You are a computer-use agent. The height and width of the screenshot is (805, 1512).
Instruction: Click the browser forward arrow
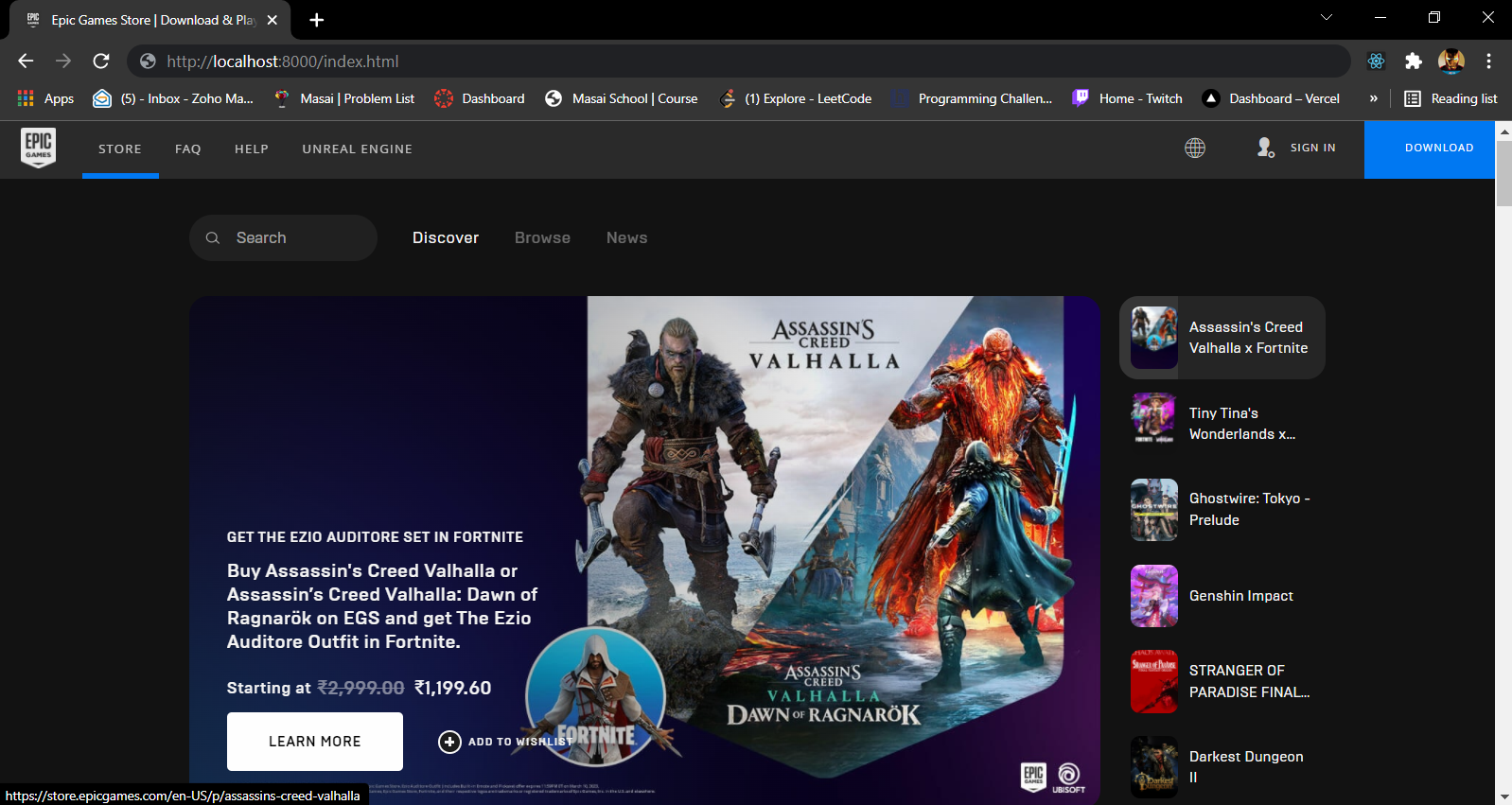[63, 61]
